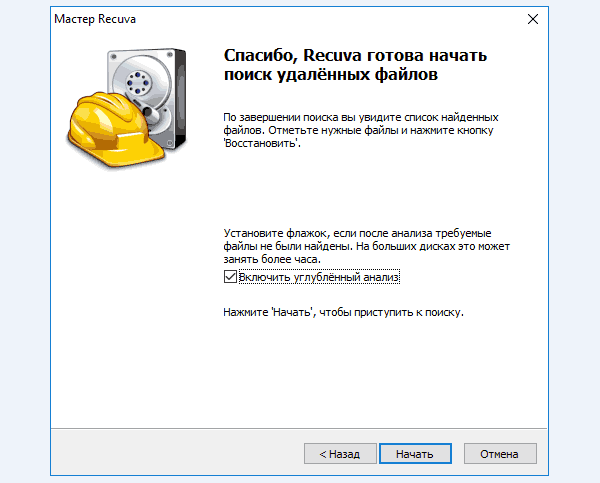
Task: Toggle the deep scan checkbox
Action: [230, 277]
